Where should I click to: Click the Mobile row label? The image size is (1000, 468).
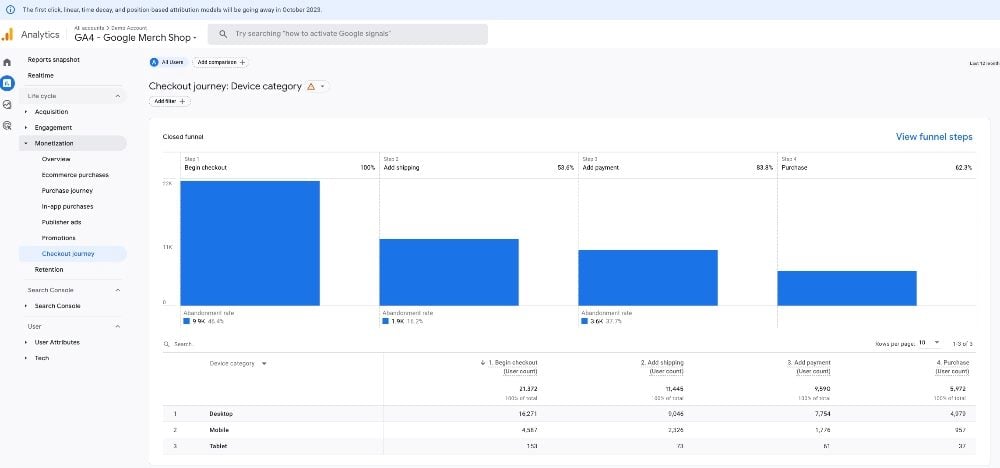click(219, 430)
